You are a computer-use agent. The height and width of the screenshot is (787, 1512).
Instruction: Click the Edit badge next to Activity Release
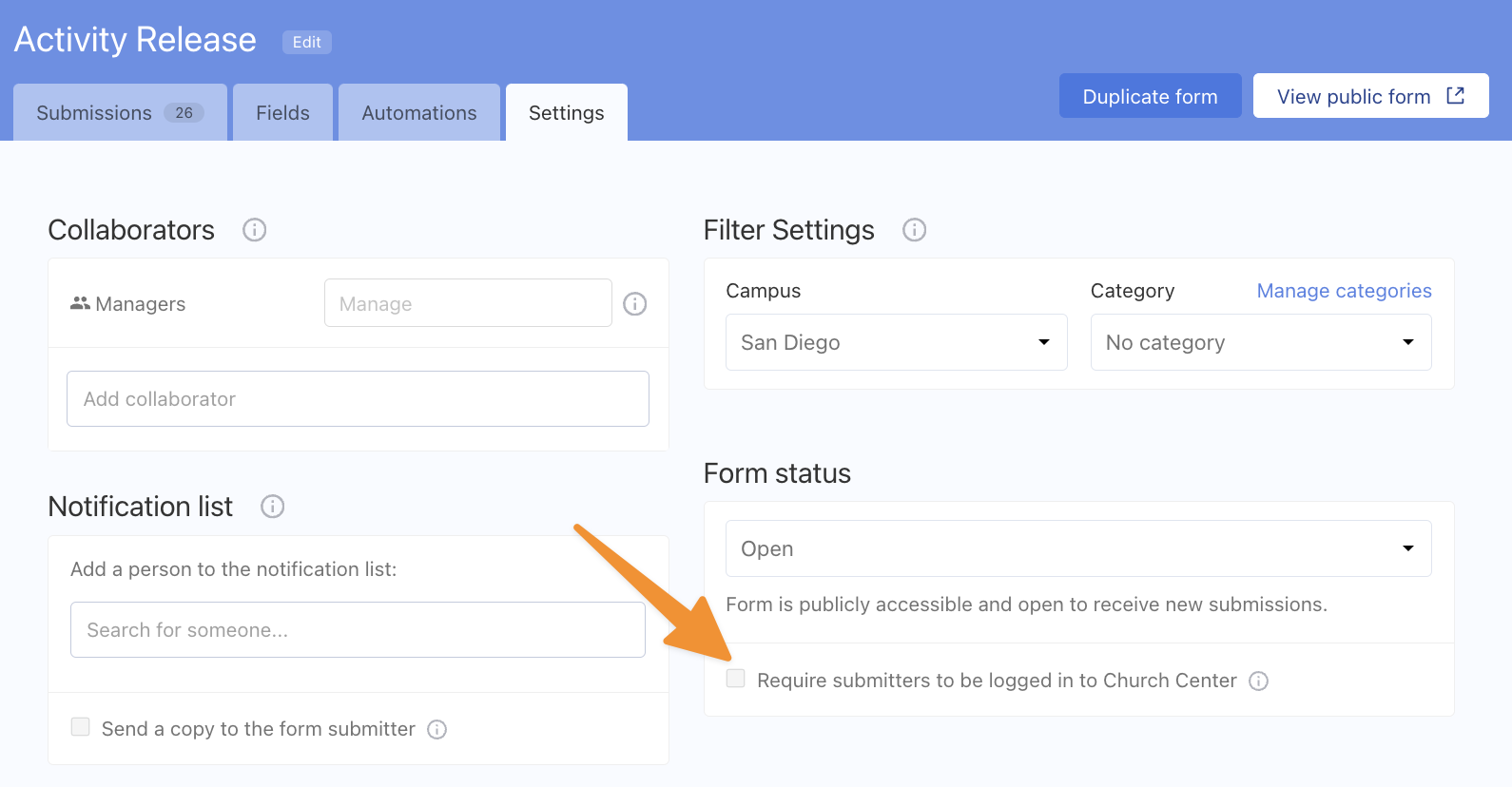[306, 42]
